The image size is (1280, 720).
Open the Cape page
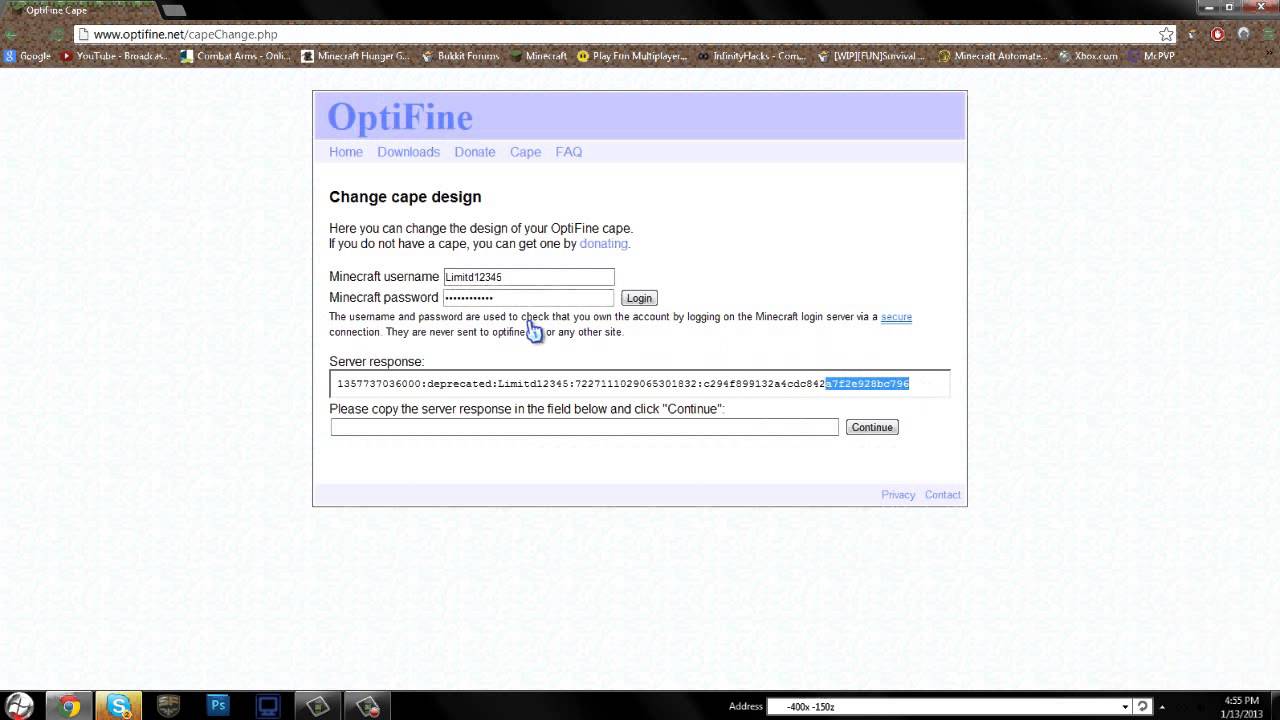coord(525,152)
